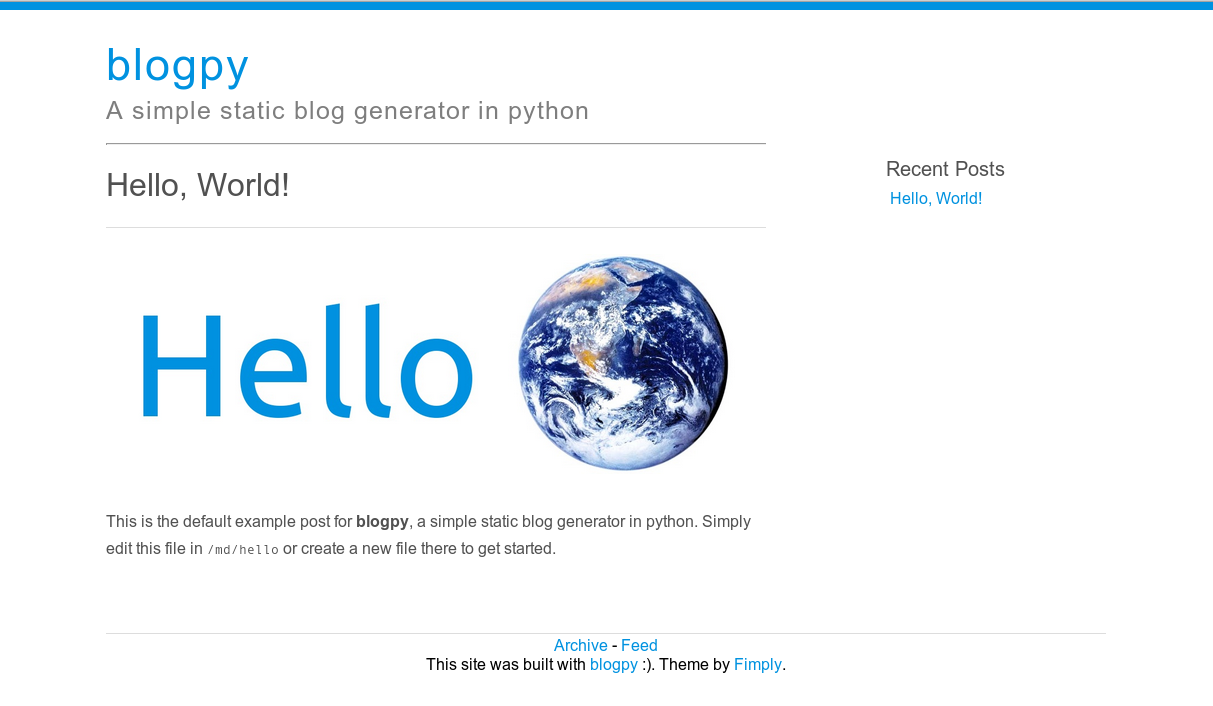Image resolution: width=1213 pixels, height=706 pixels.
Task: Open the site Feed
Action: click(x=639, y=645)
